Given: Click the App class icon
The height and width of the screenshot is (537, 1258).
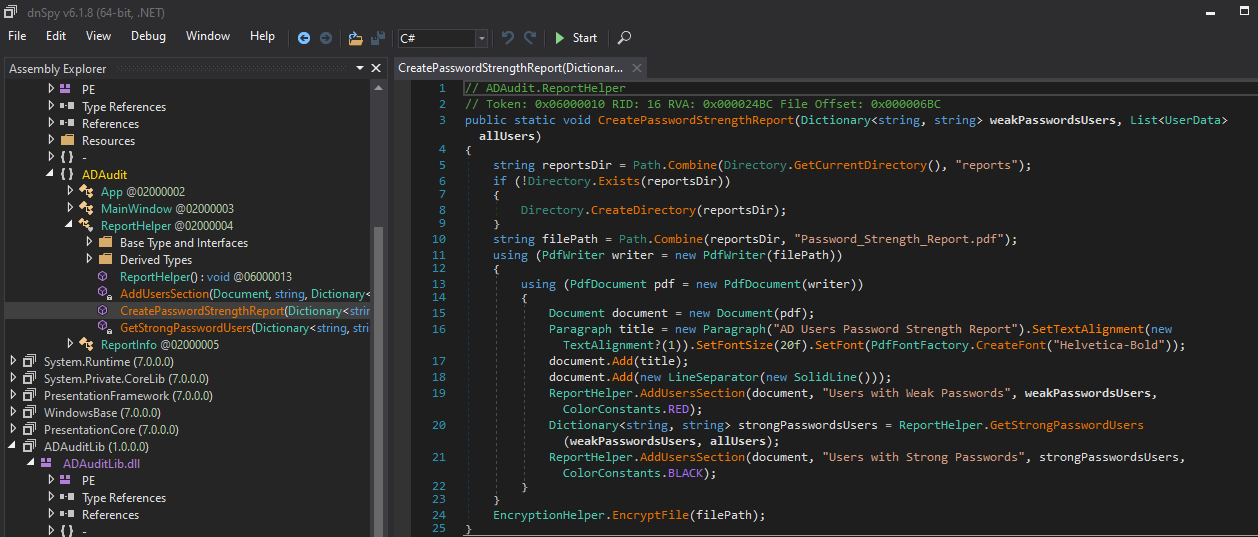Looking at the screenshot, I should click(86, 191).
